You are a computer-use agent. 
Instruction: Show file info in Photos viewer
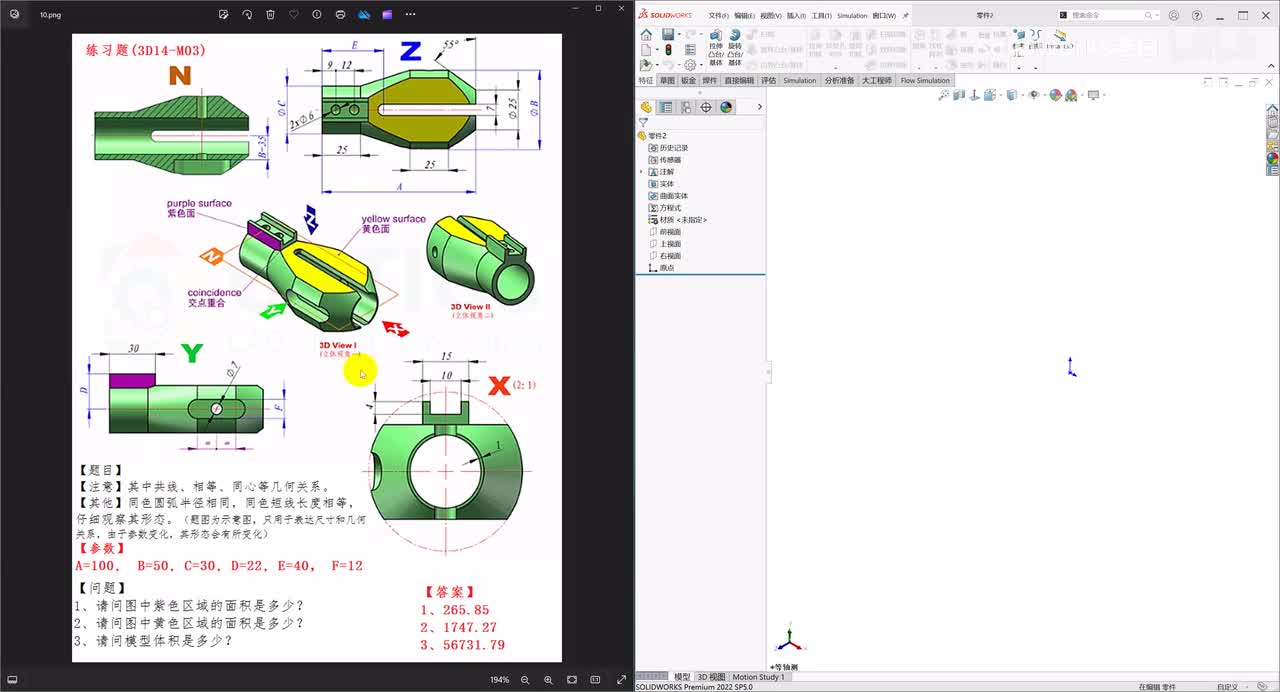pyautogui.click(x=317, y=15)
